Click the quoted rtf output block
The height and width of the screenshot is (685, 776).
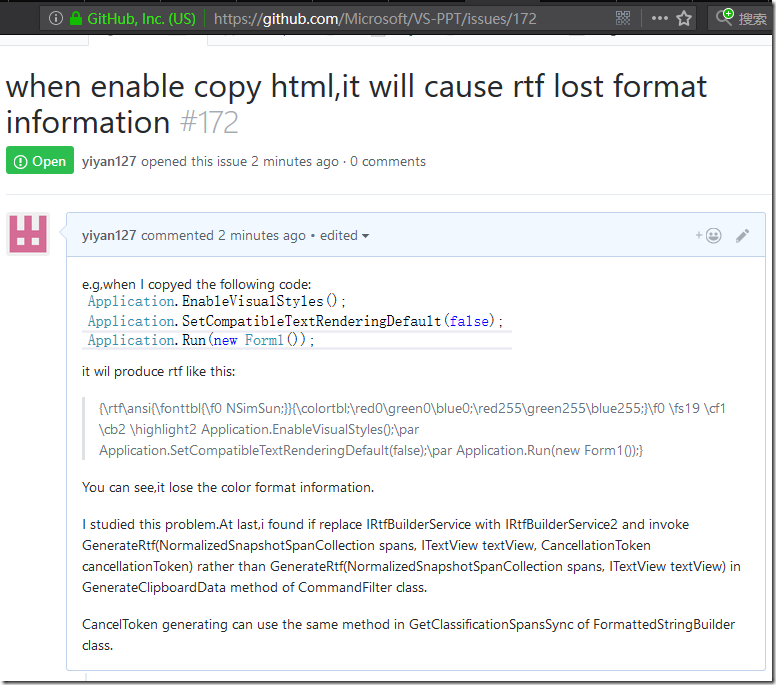click(412, 429)
